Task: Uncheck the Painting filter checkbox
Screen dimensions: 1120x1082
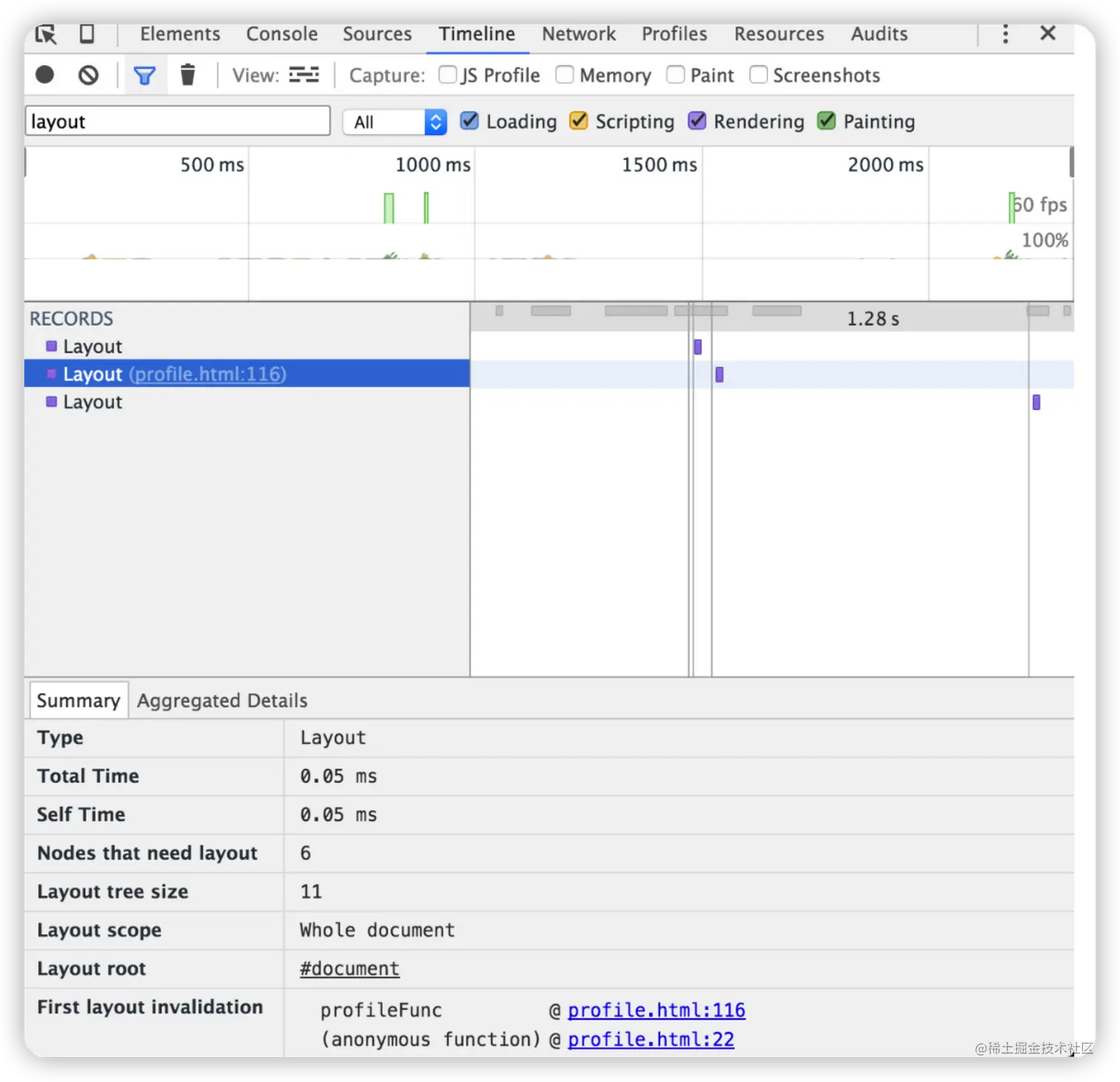Action: [x=827, y=121]
